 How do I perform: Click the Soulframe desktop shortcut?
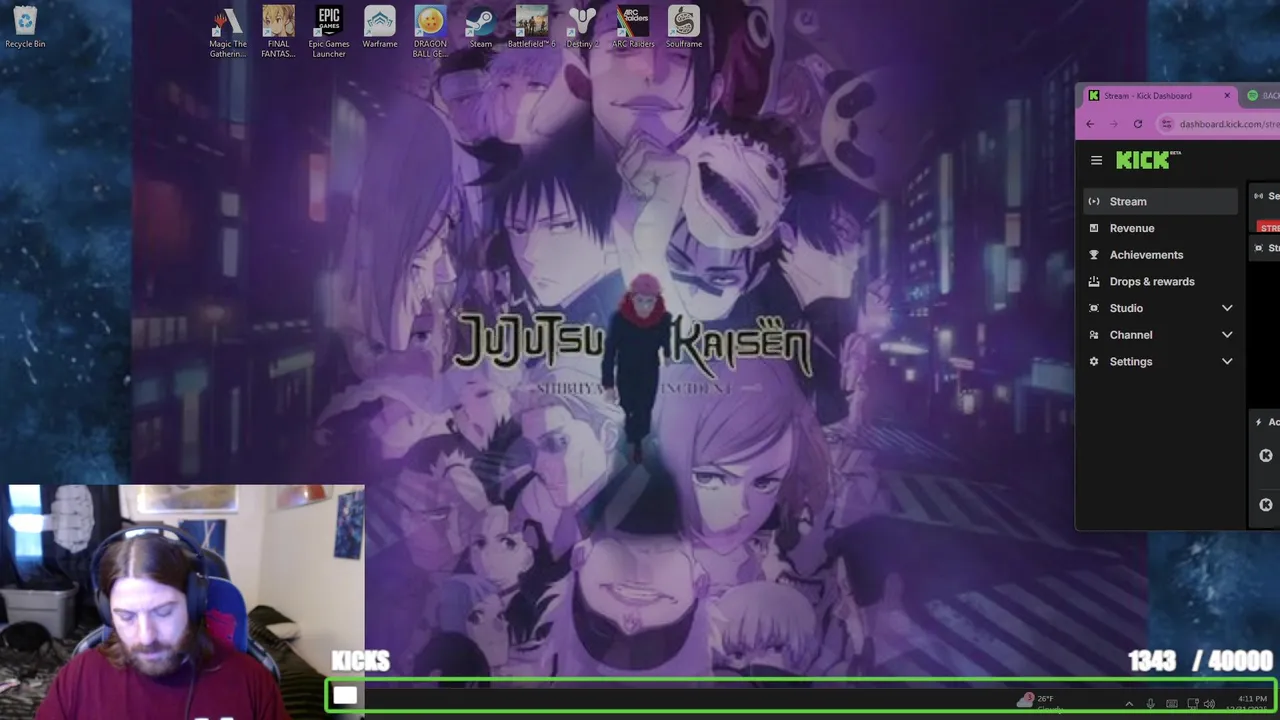[x=684, y=27]
